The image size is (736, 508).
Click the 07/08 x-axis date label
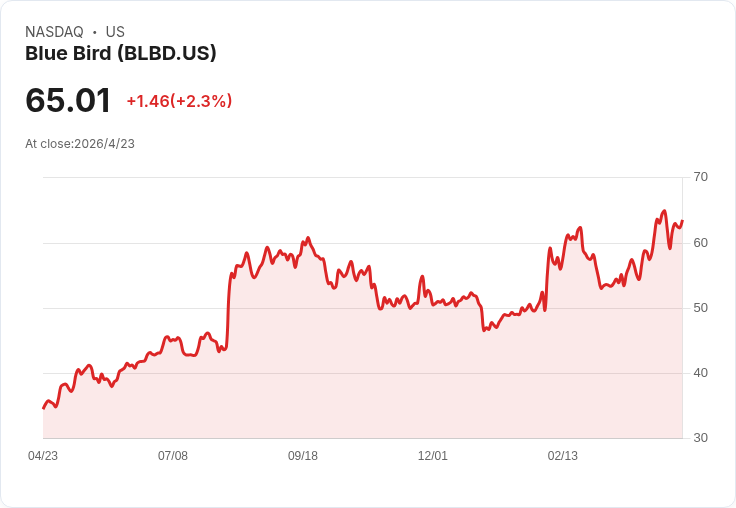tap(173, 456)
